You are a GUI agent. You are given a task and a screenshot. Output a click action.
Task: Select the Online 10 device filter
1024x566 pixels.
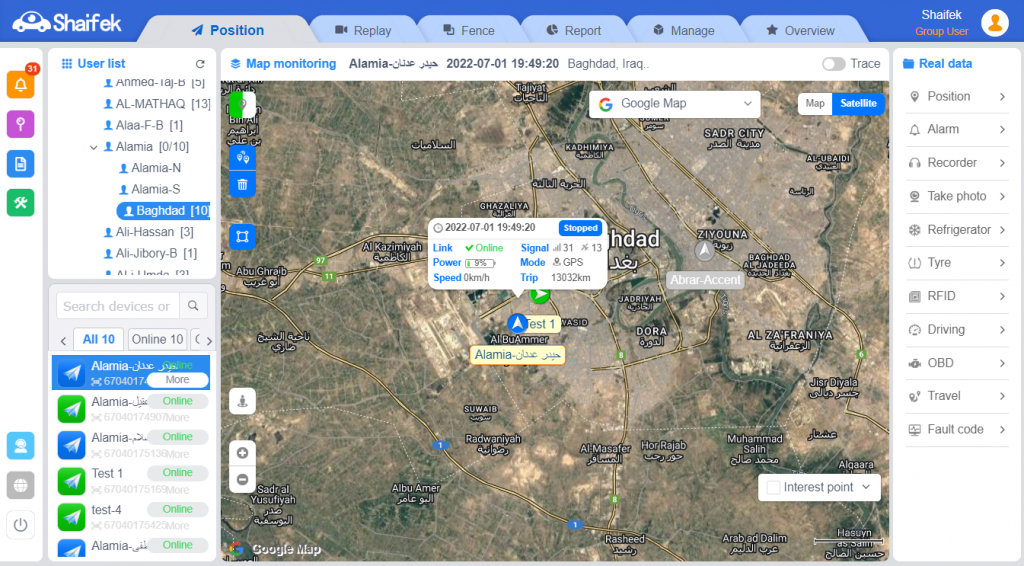click(x=157, y=339)
